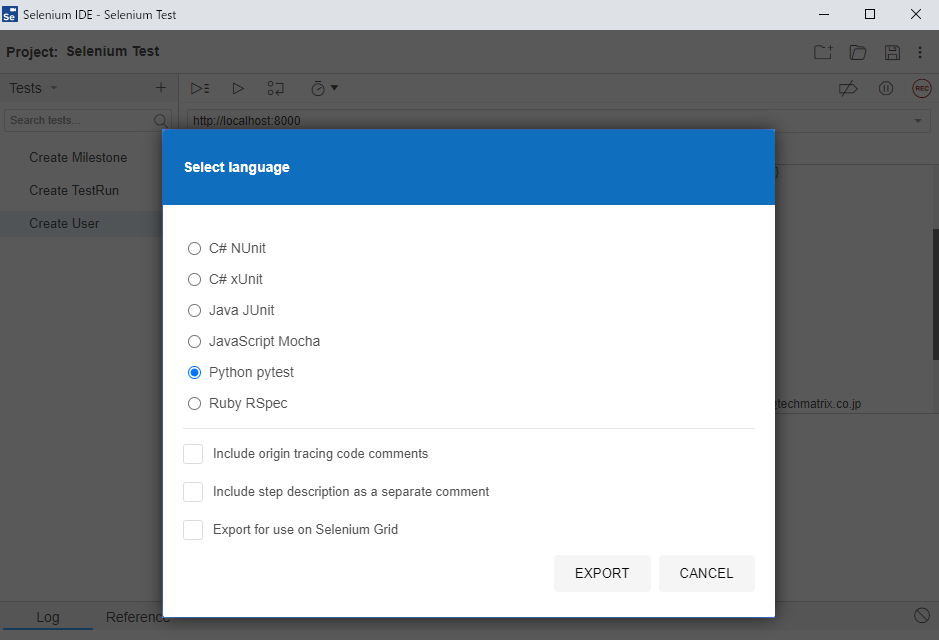Select the C# NUnit radio button
Screen dimensions: 939x640
[x=194, y=248]
